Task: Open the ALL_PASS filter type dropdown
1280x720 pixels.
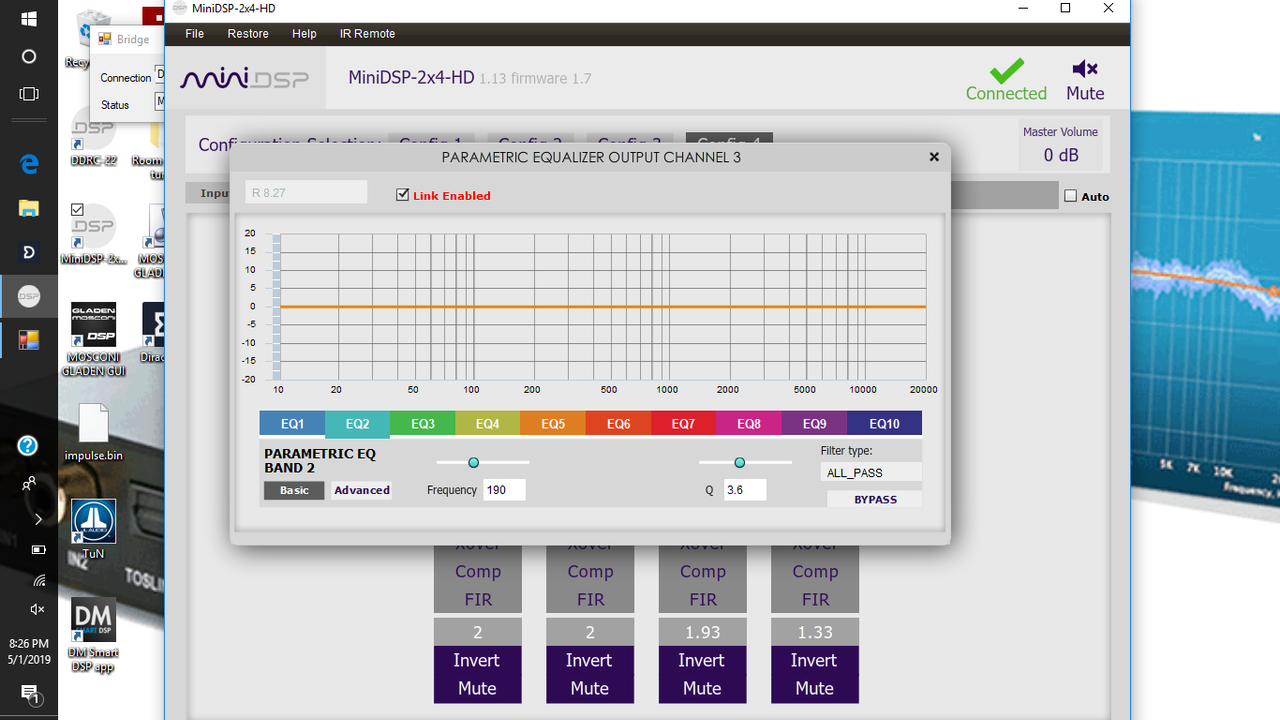Action: pos(872,473)
